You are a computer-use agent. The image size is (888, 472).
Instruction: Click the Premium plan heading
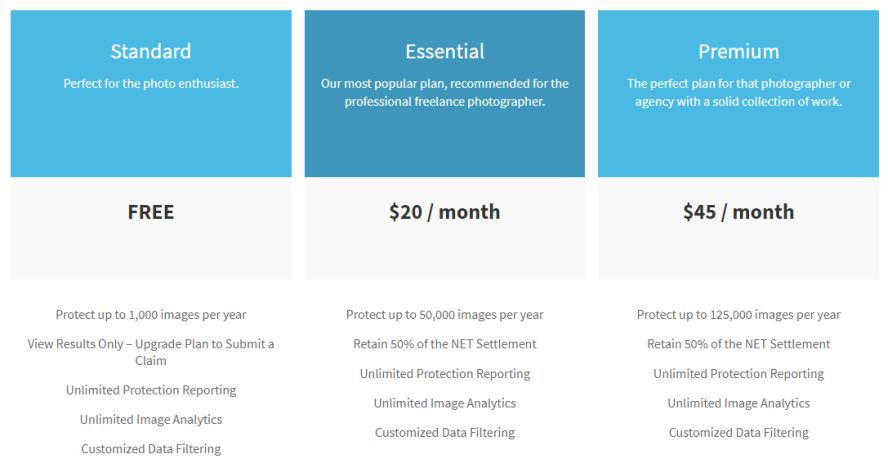coord(738,51)
